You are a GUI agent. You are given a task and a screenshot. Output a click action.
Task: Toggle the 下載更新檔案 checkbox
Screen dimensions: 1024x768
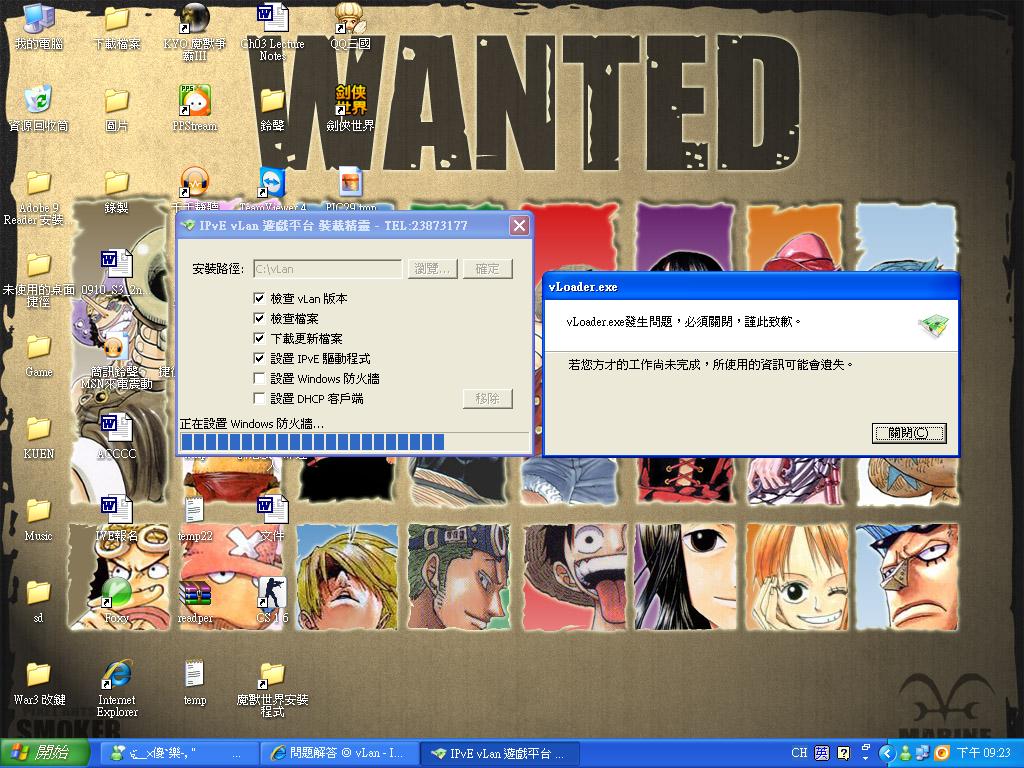click(259, 338)
